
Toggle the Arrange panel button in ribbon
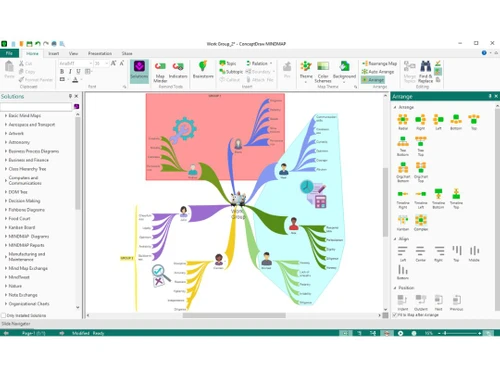[x=373, y=80]
